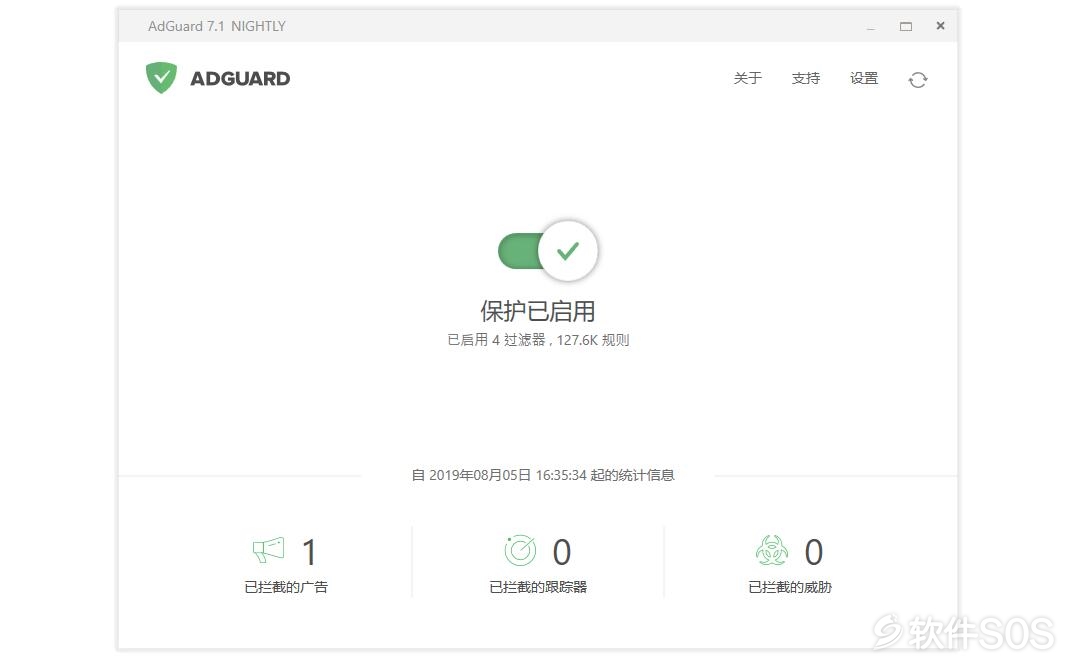The image size is (1070, 662).
Task: Click the biohazard blocked threats icon
Action: click(x=772, y=551)
